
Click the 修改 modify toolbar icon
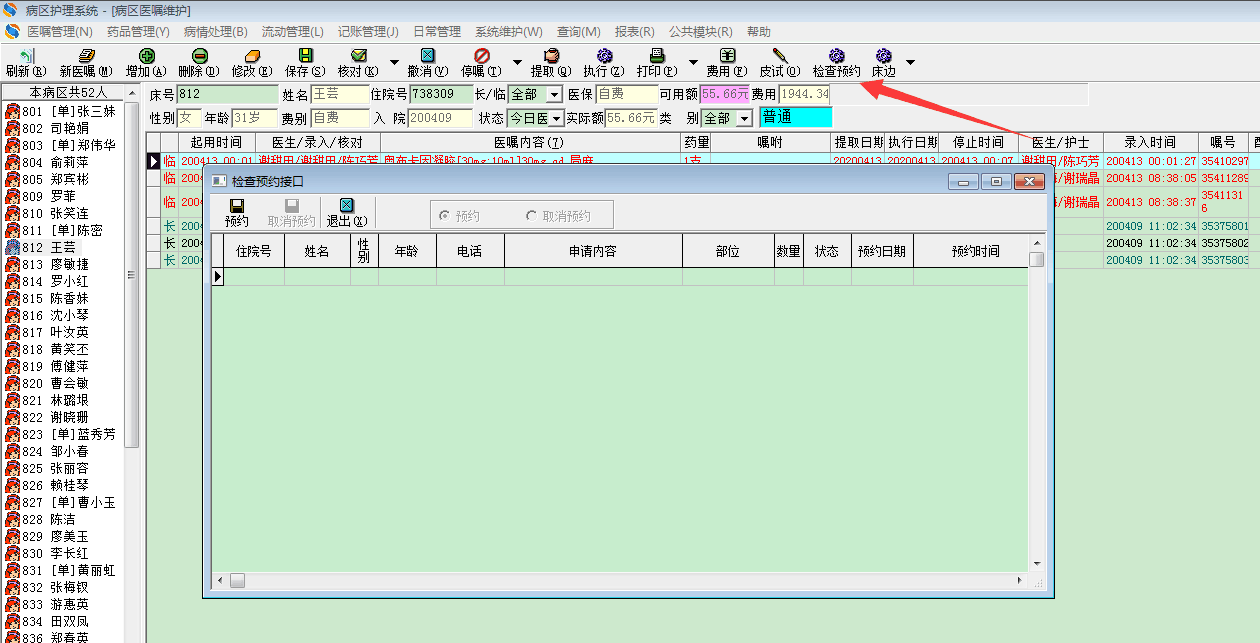(252, 56)
